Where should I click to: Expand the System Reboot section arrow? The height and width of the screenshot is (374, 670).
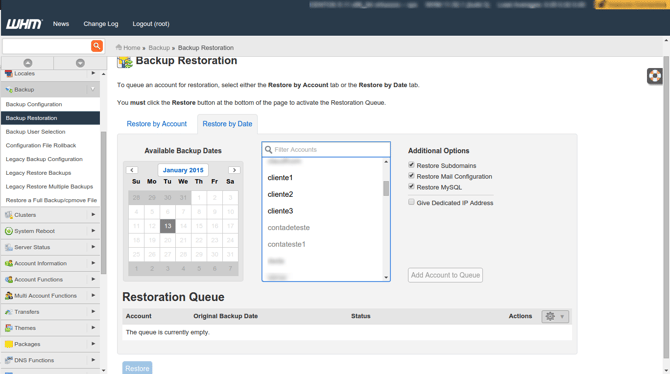pos(93,231)
